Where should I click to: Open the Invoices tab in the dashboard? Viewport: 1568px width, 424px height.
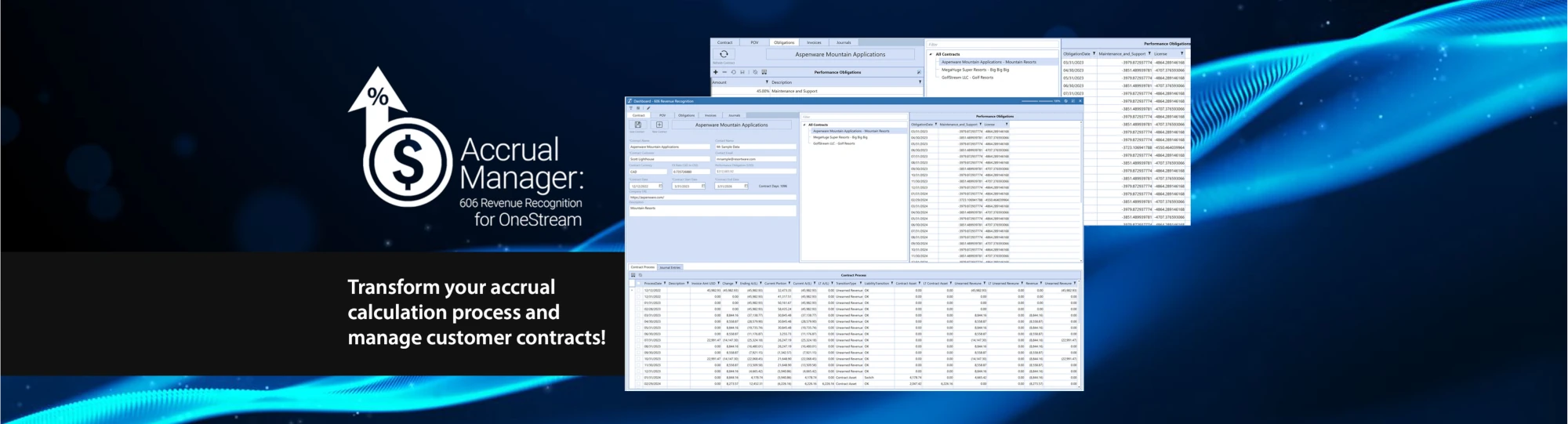710,115
